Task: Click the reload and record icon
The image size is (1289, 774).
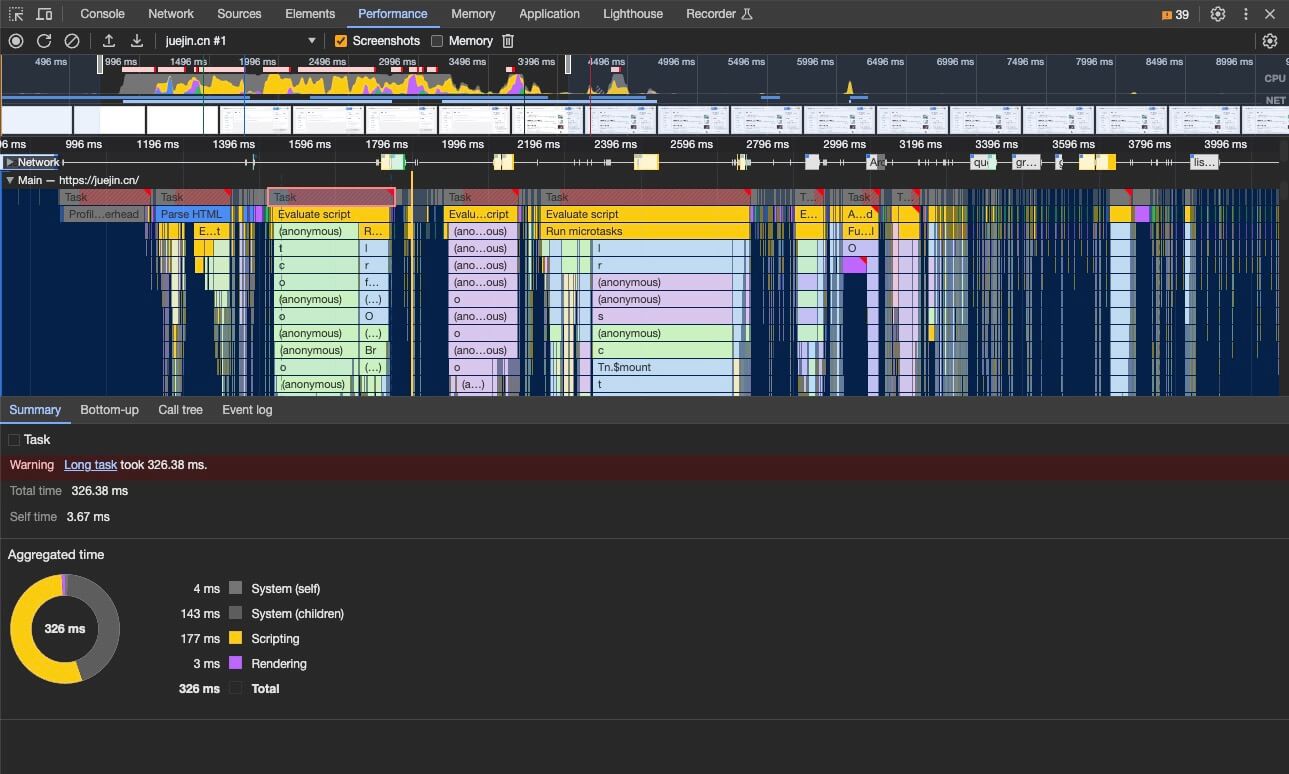Action: (44, 41)
